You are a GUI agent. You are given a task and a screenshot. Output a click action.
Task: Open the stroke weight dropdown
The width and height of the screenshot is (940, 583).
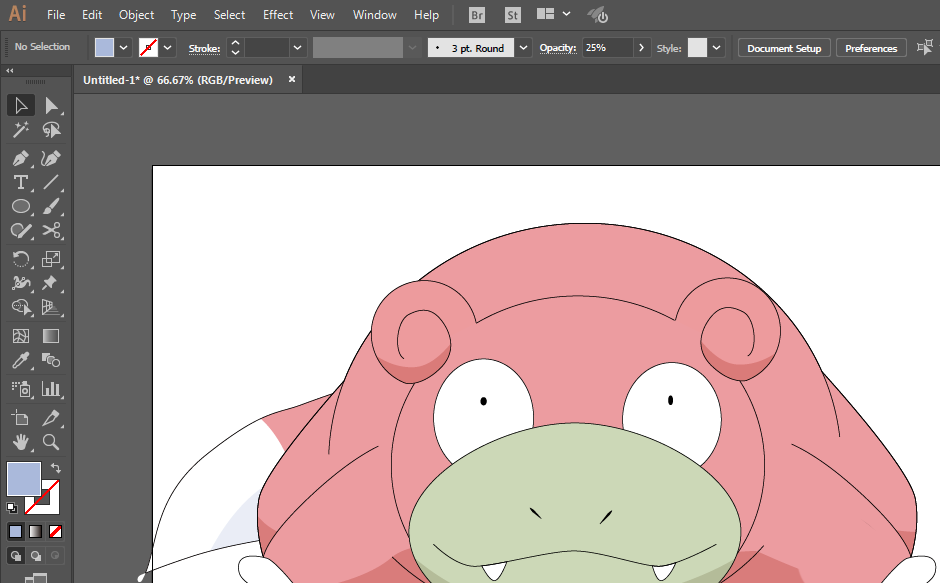(x=297, y=48)
